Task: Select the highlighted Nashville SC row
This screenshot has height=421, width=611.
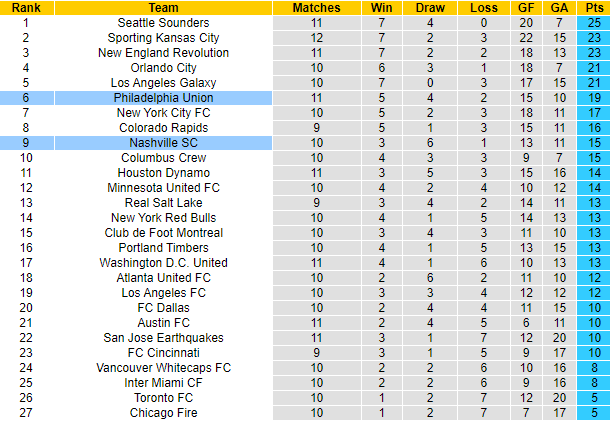Action: tap(163, 143)
